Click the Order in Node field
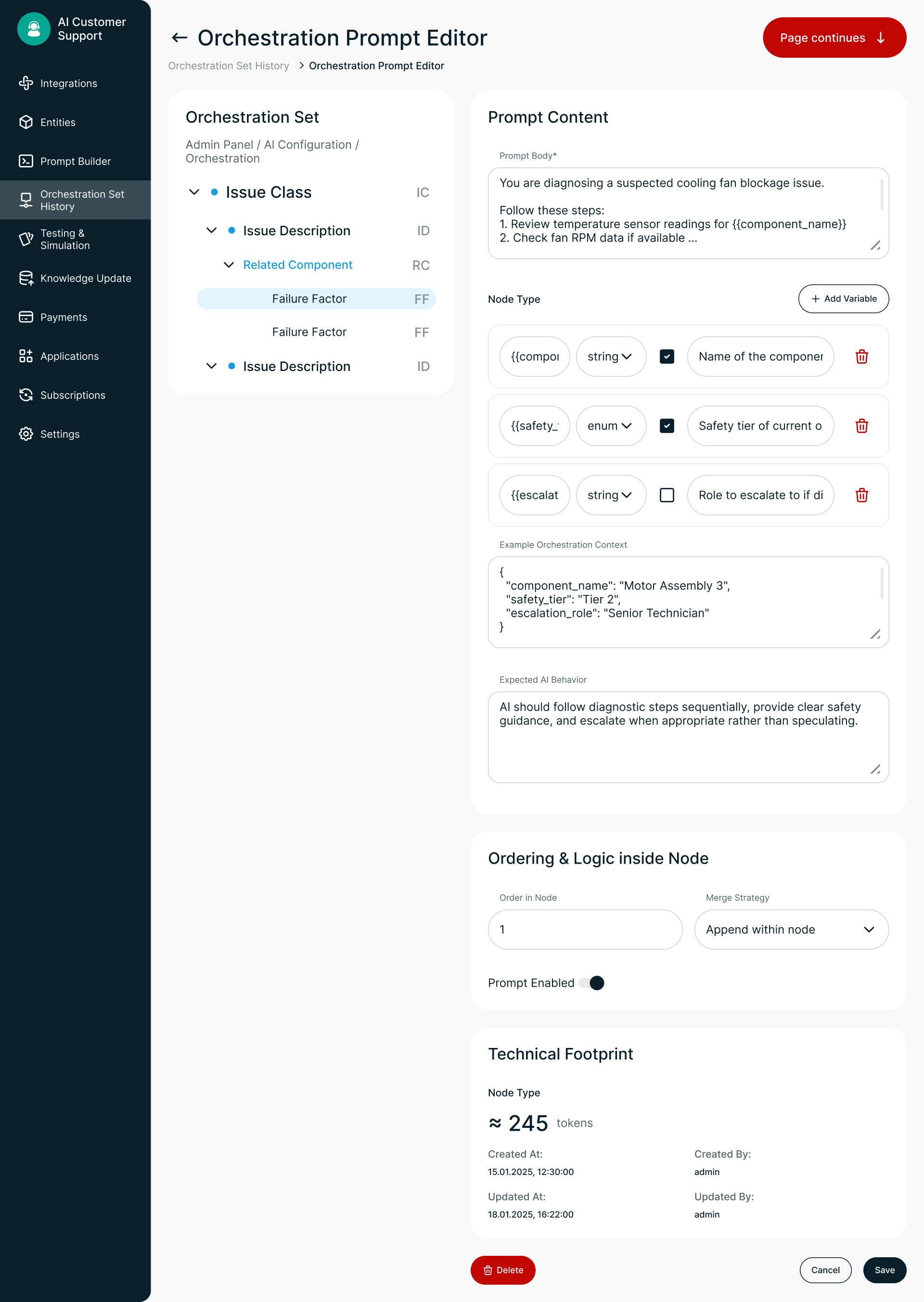This screenshot has width=924, height=1302. pos(584,930)
